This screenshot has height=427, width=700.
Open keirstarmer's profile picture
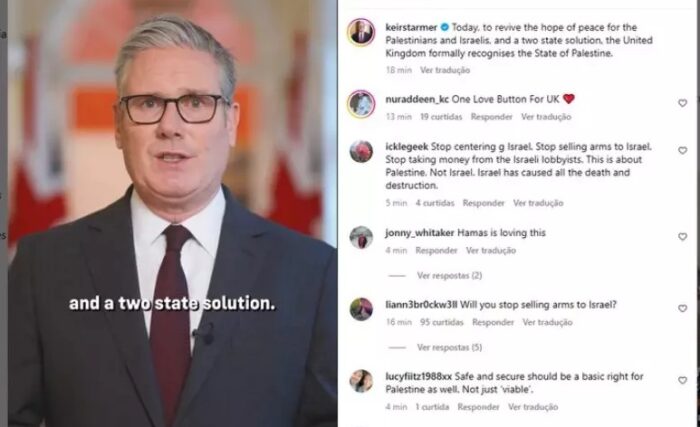coord(361,32)
